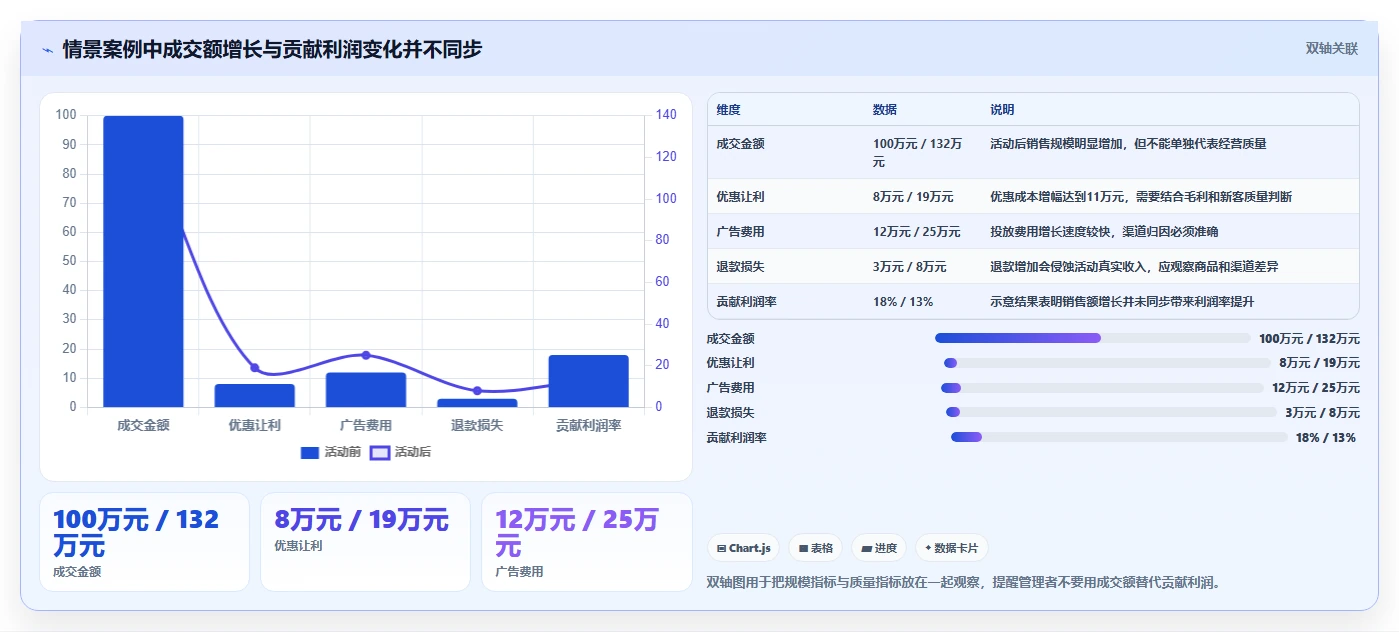Viewport: 1399px width, 632px height.
Task: Click the 贡献利润率 x-axis label
Action: click(x=588, y=425)
